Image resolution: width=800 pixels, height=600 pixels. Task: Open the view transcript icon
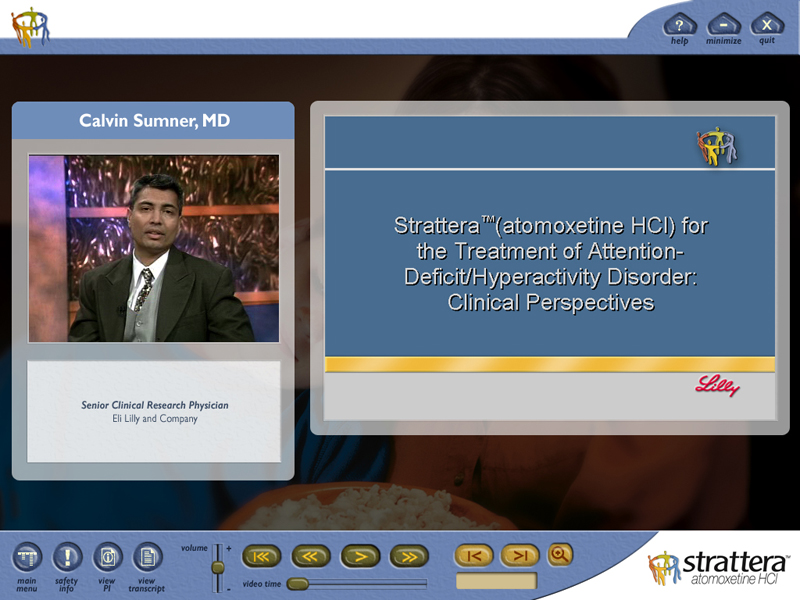click(147, 557)
